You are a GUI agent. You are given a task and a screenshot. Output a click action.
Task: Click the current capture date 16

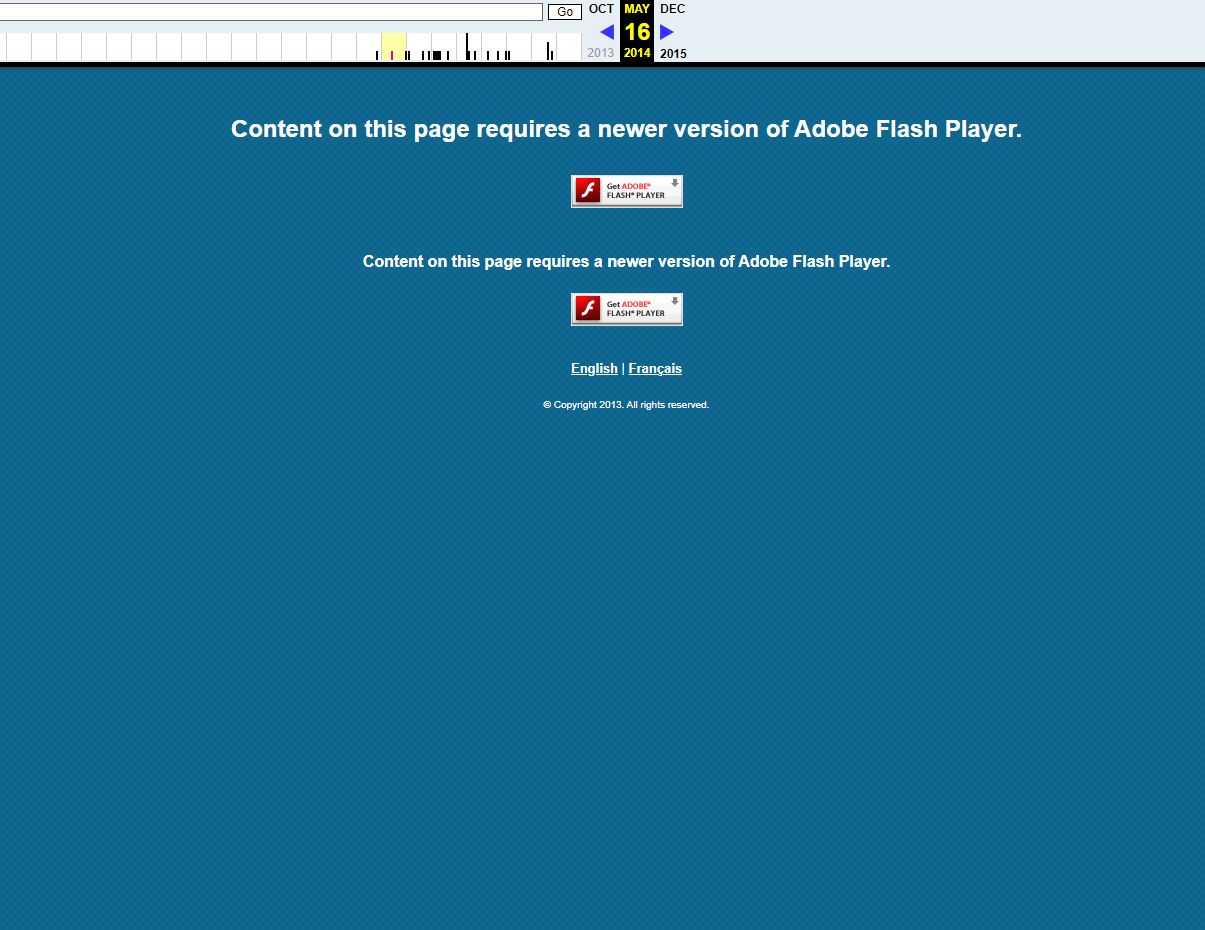point(637,32)
